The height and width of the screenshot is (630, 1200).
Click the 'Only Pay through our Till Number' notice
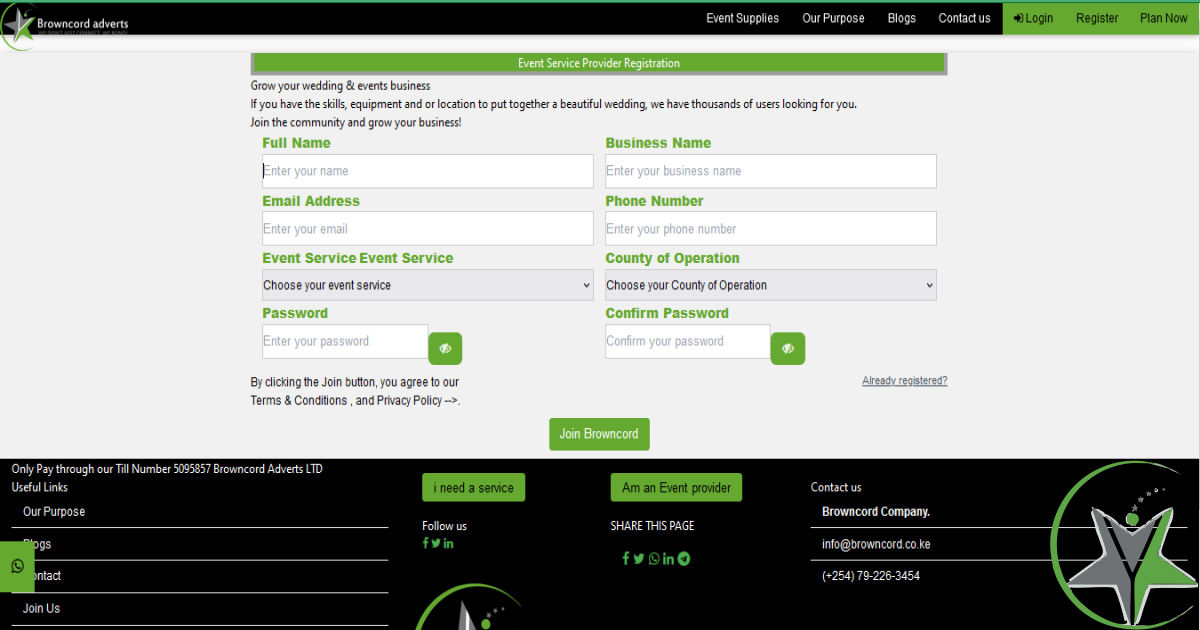(167, 469)
